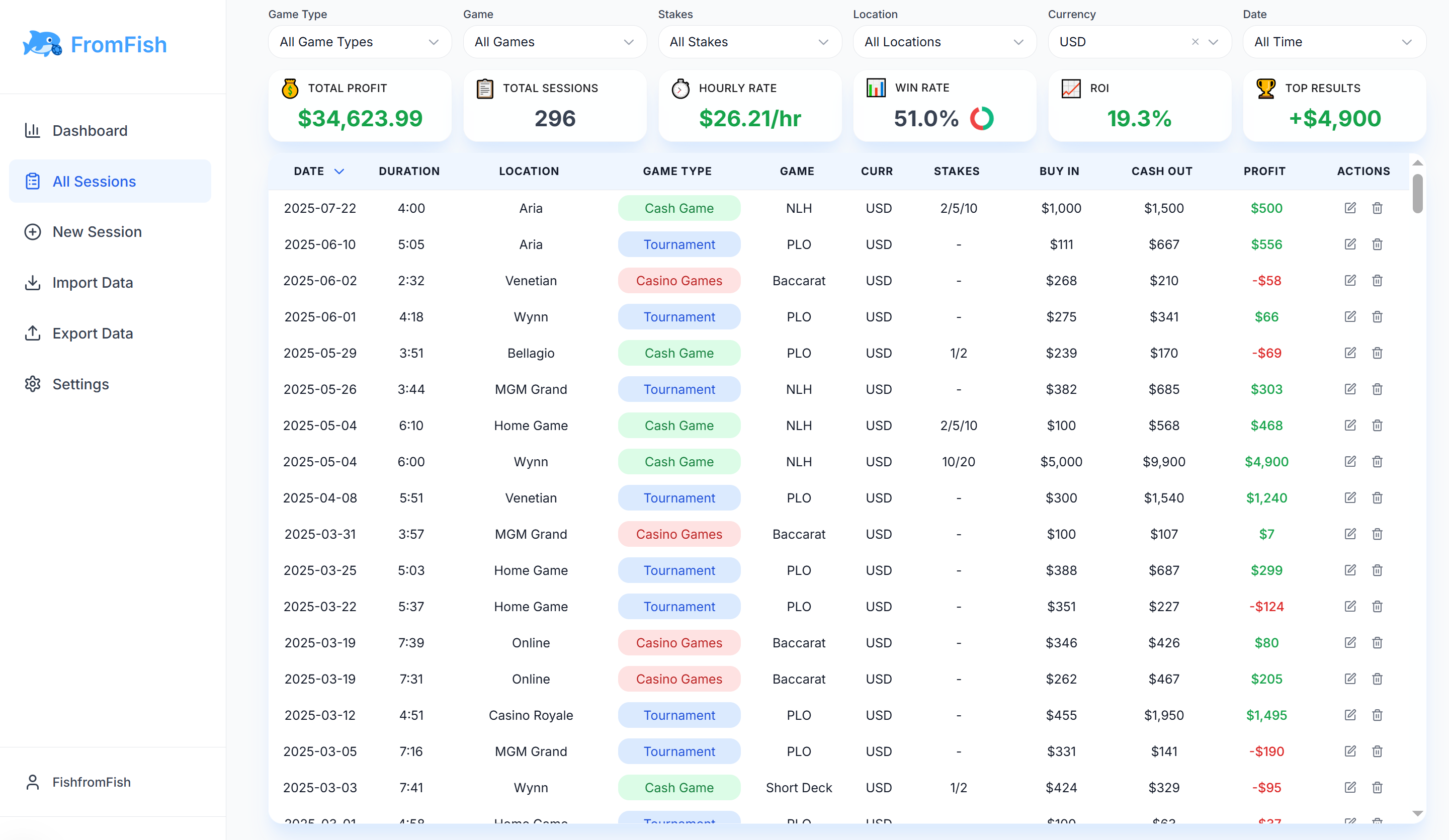Click the Tournament badge on 2025-06-10 row
The height and width of the screenshot is (840, 1449).
coord(679,244)
